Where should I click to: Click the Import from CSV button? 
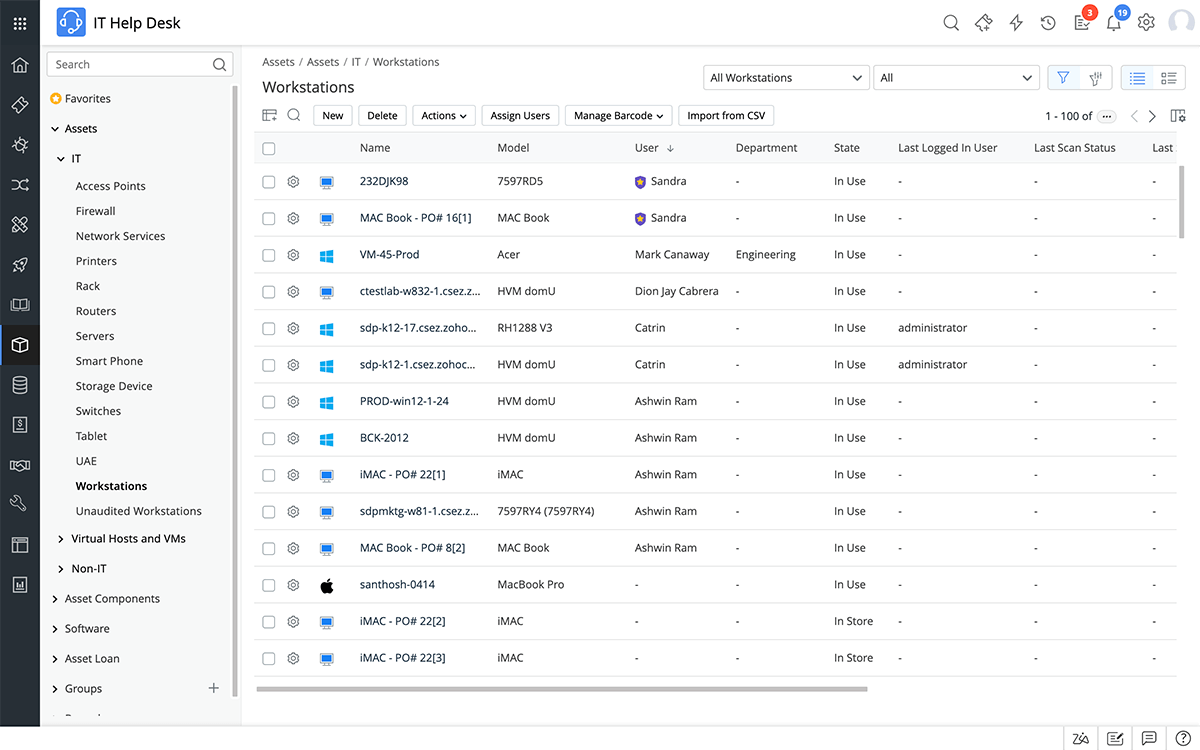tap(726, 115)
